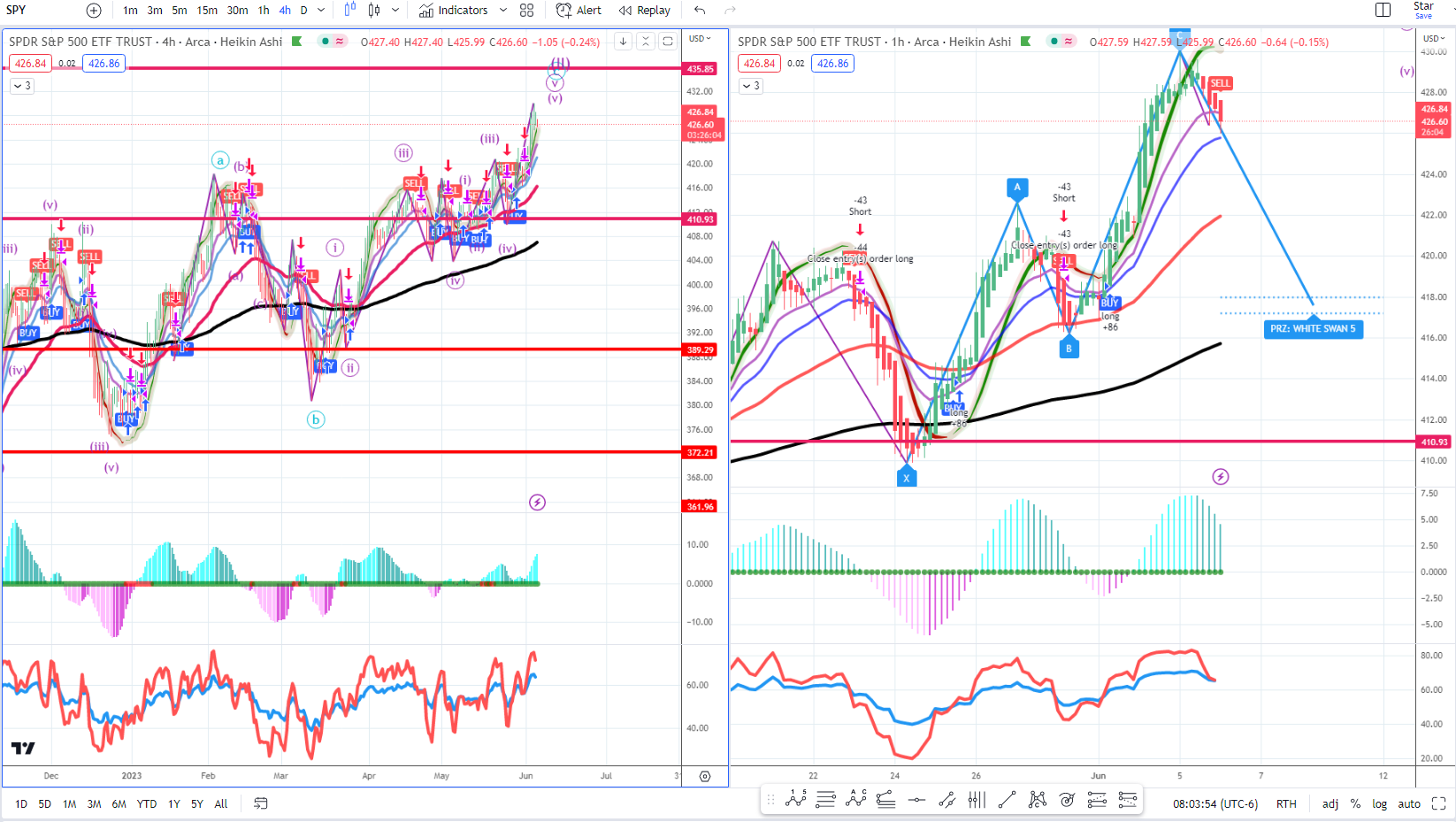1456x822 pixels.
Task: Select 1D date range
Action: 21,804
